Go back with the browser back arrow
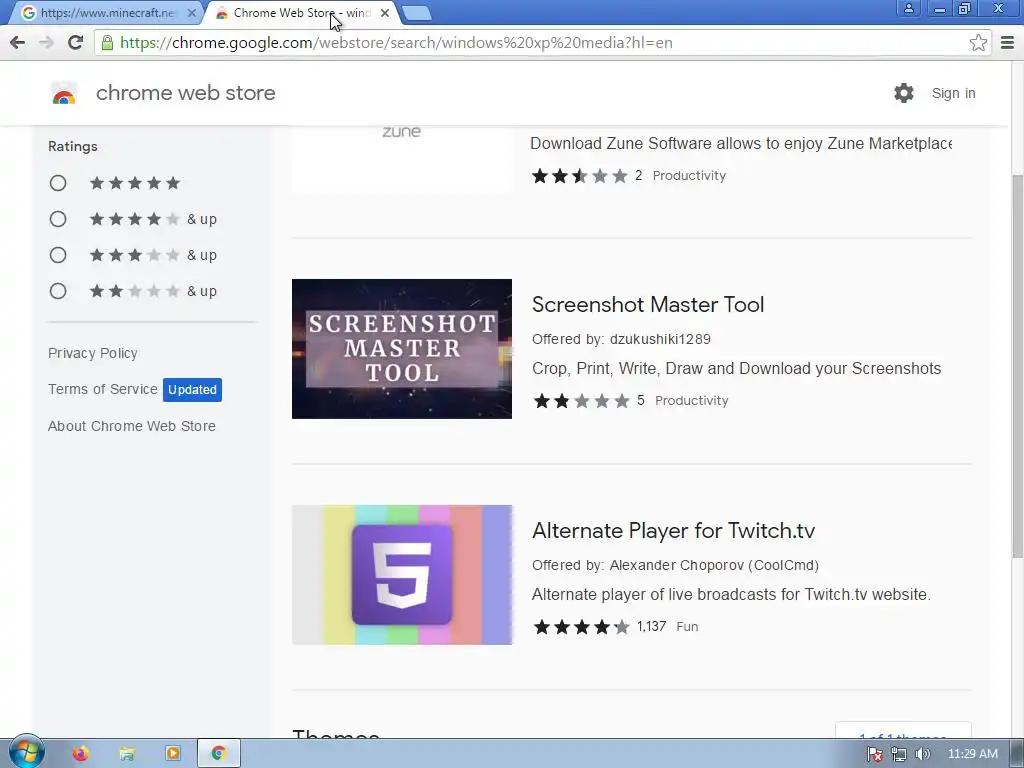Viewport: 1024px width, 768px height. 18,42
